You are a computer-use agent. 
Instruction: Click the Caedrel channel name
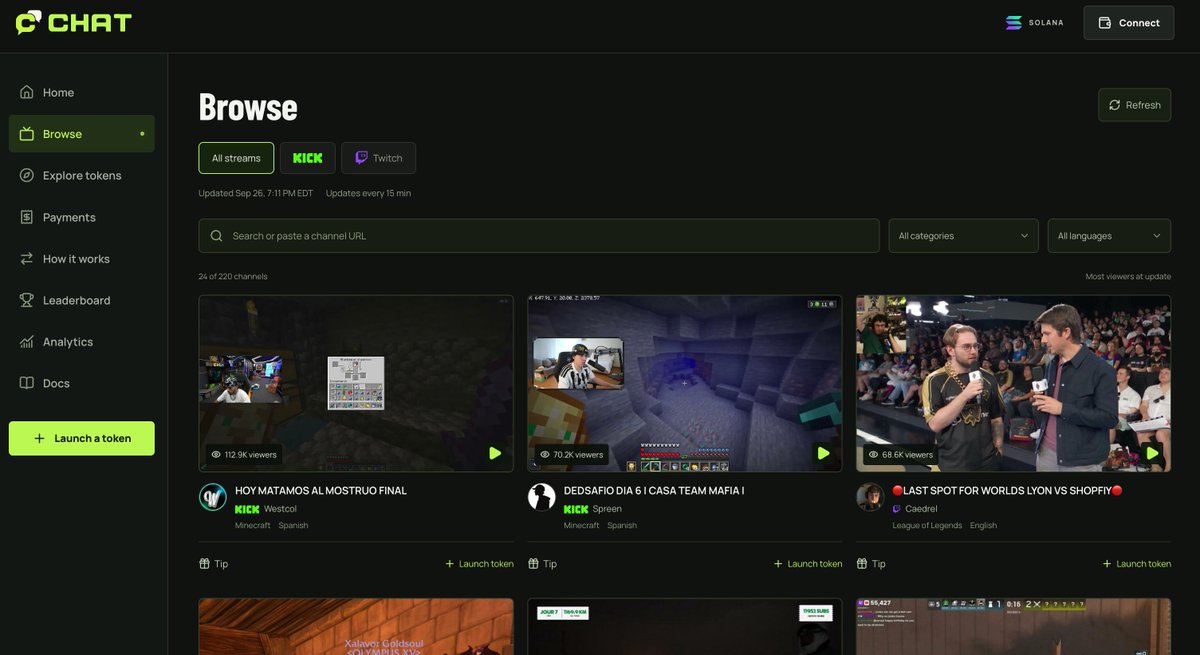[x=922, y=509]
